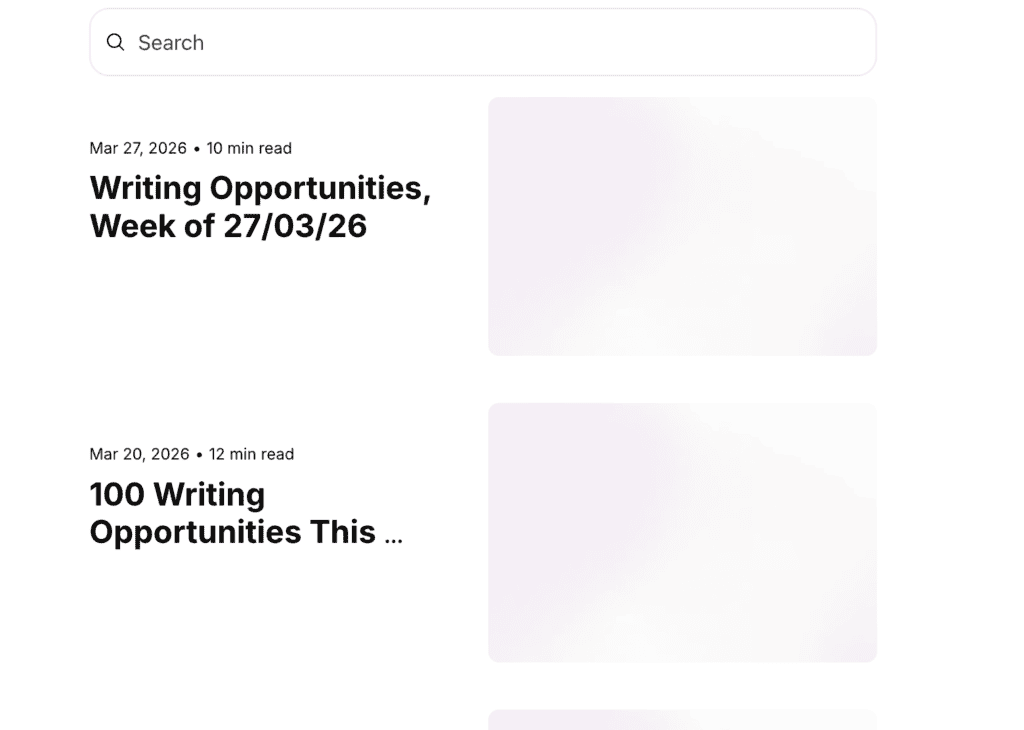The height and width of the screenshot is (730, 1024).
Task: Click the '10 min read' label
Action: [249, 148]
